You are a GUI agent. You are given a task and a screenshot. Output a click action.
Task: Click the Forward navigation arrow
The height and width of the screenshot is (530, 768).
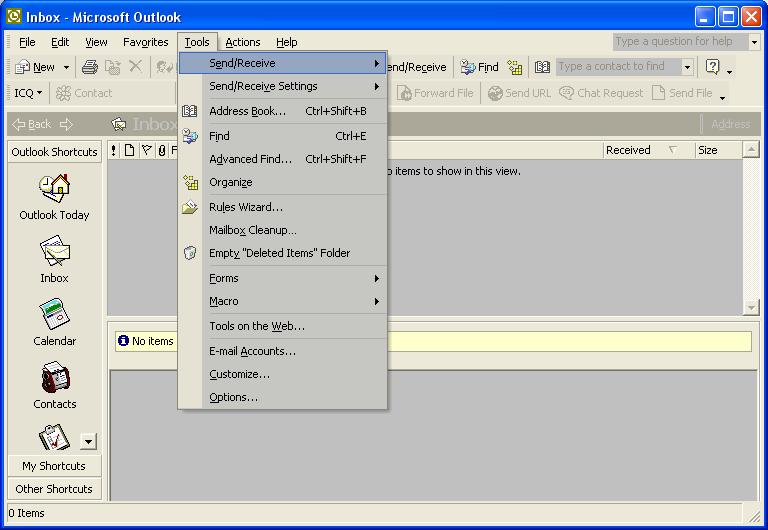click(66, 124)
